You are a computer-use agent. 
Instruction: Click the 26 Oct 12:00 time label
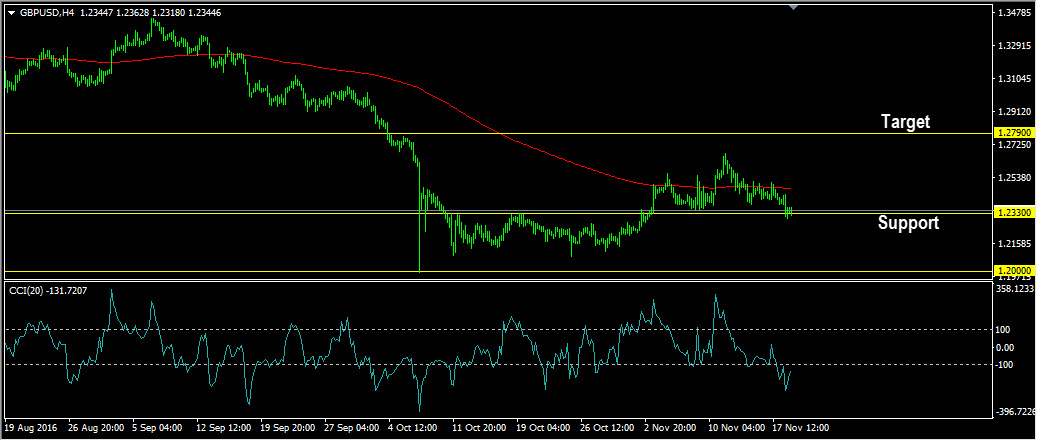(605, 428)
